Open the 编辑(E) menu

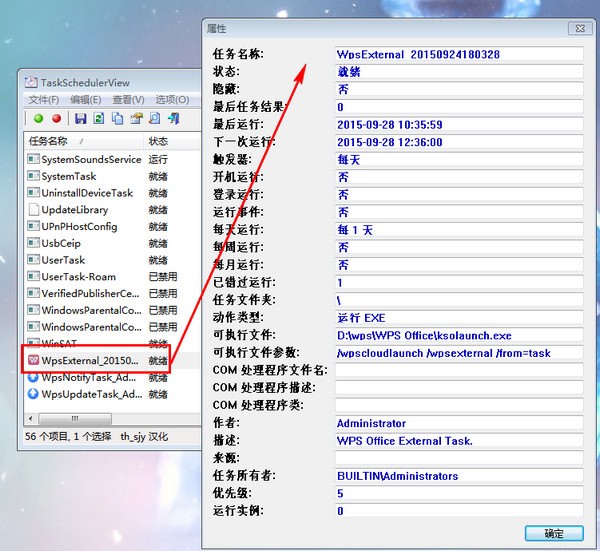point(85,100)
